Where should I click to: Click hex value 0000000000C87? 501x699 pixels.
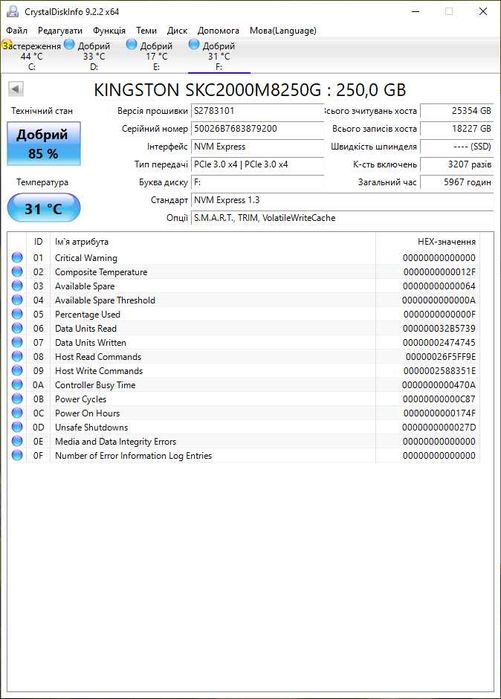pyautogui.click(x=439, y=399)
